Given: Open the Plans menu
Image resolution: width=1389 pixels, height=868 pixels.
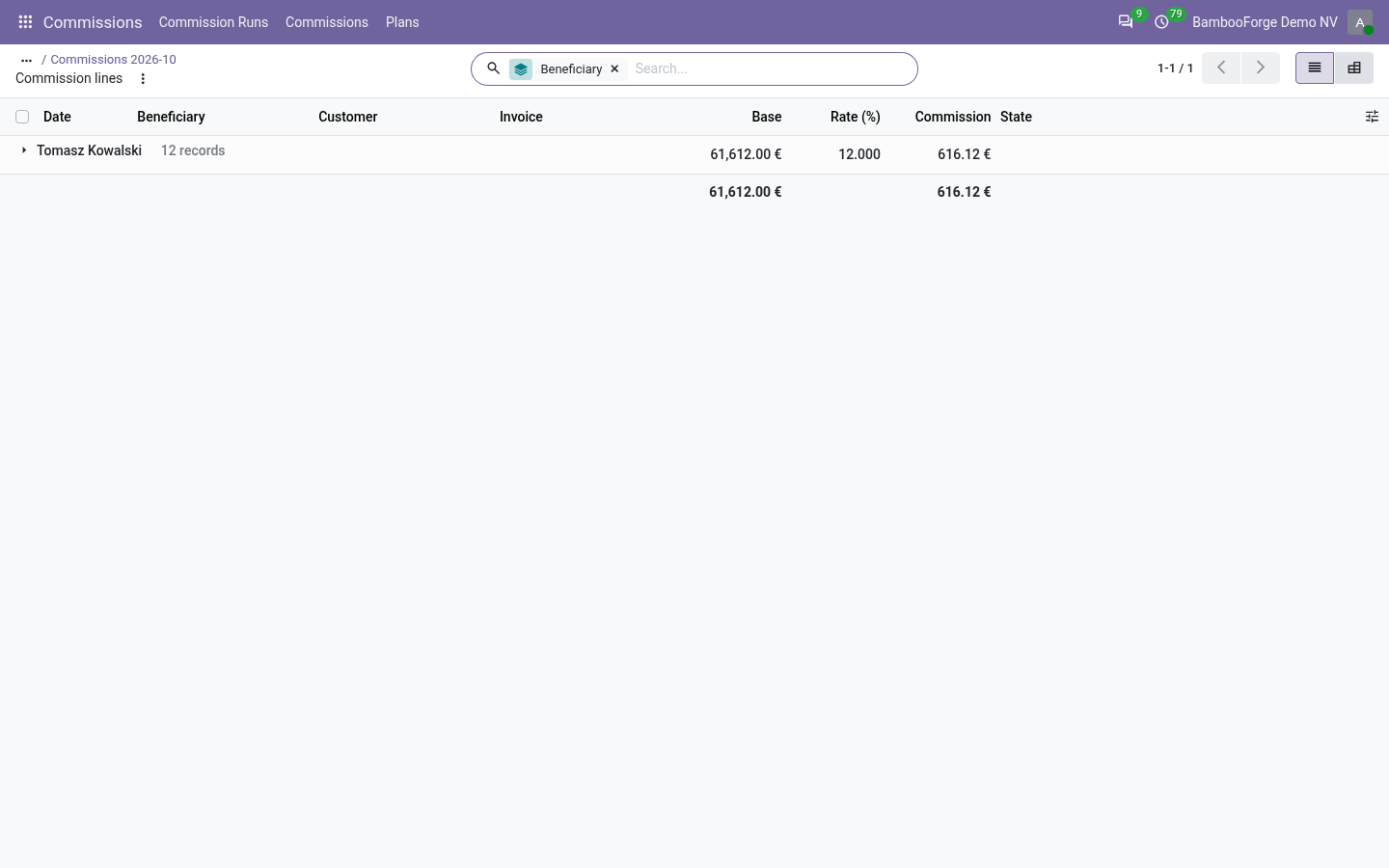Looking at the screenshot, I should point(402,22).
